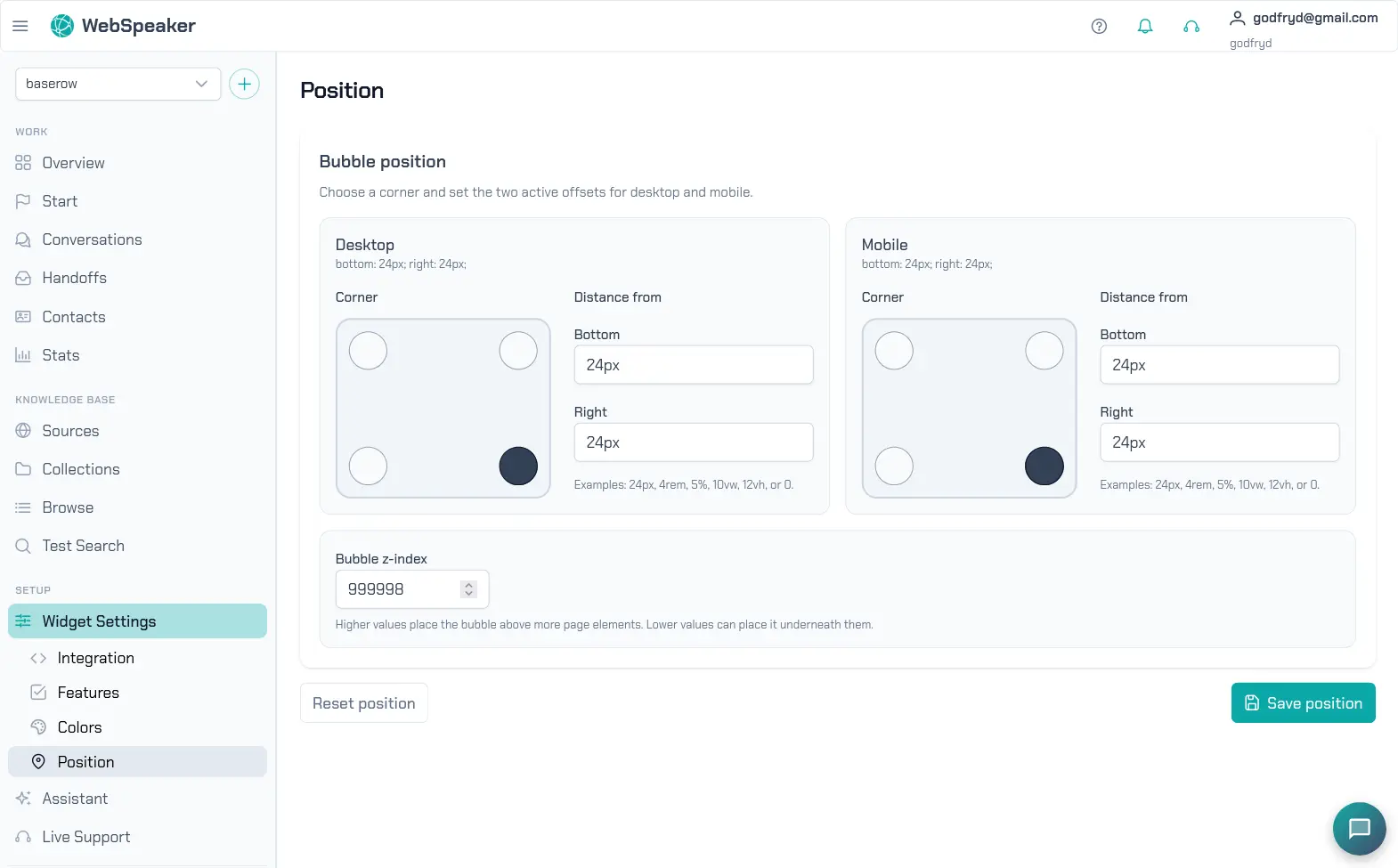The image size is (1398, 868).
Task: Expand the baserow workspace dropdown
Action: coord(118,84)
